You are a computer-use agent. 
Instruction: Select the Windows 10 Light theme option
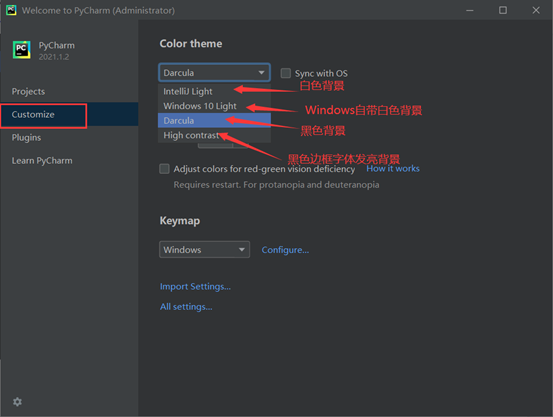coord(214,106)
